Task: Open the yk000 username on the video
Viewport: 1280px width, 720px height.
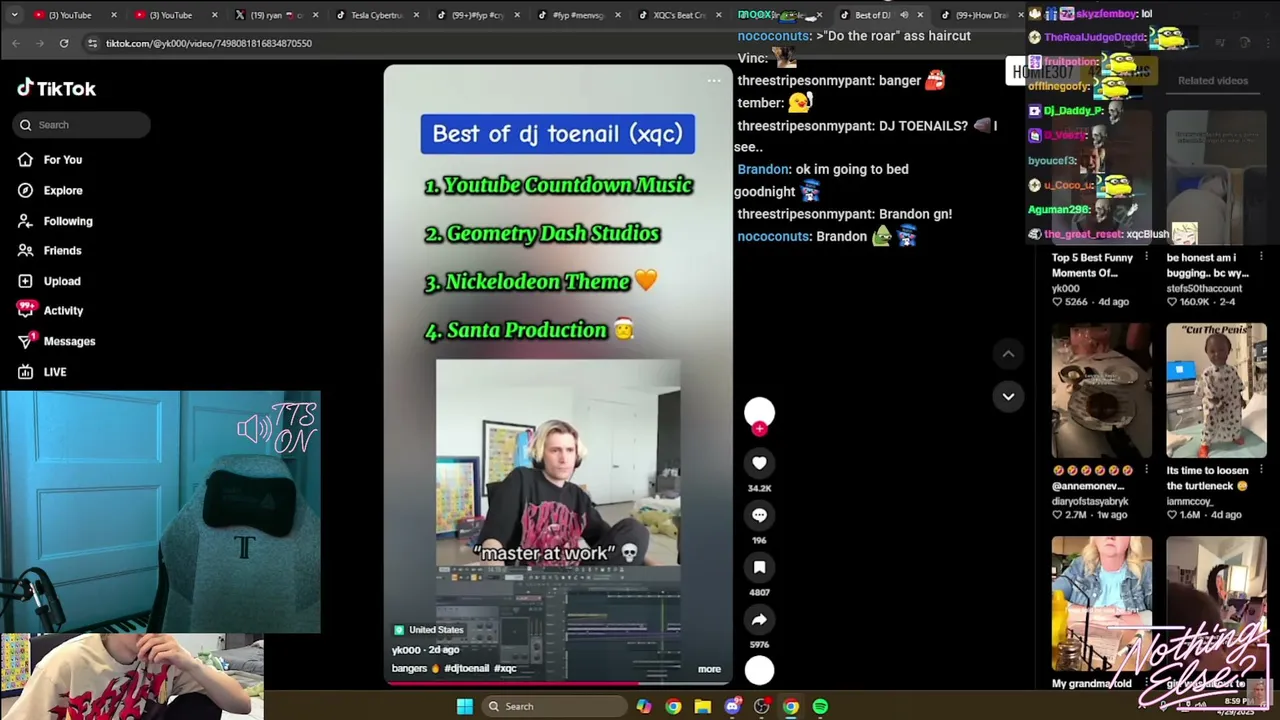Action: pyautogui.click(x=406, y=650)
